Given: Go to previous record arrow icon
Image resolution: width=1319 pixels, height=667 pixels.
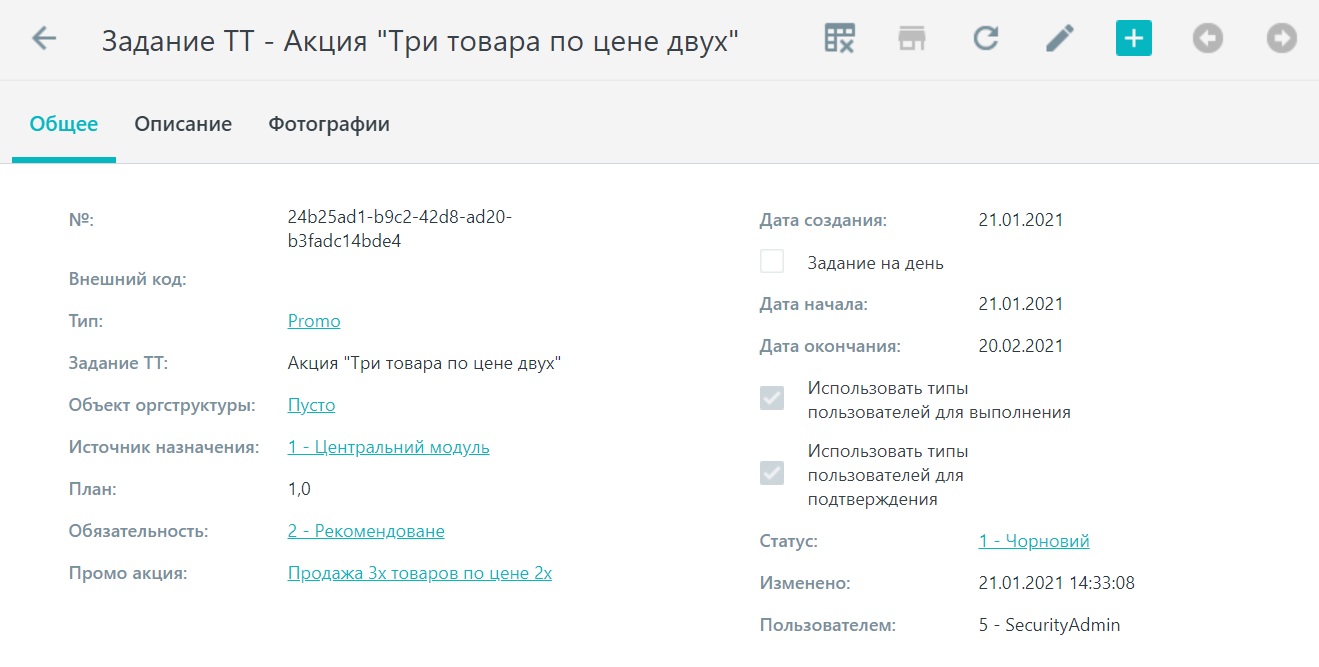Looking at the screenshot, I should (1208, 39).
